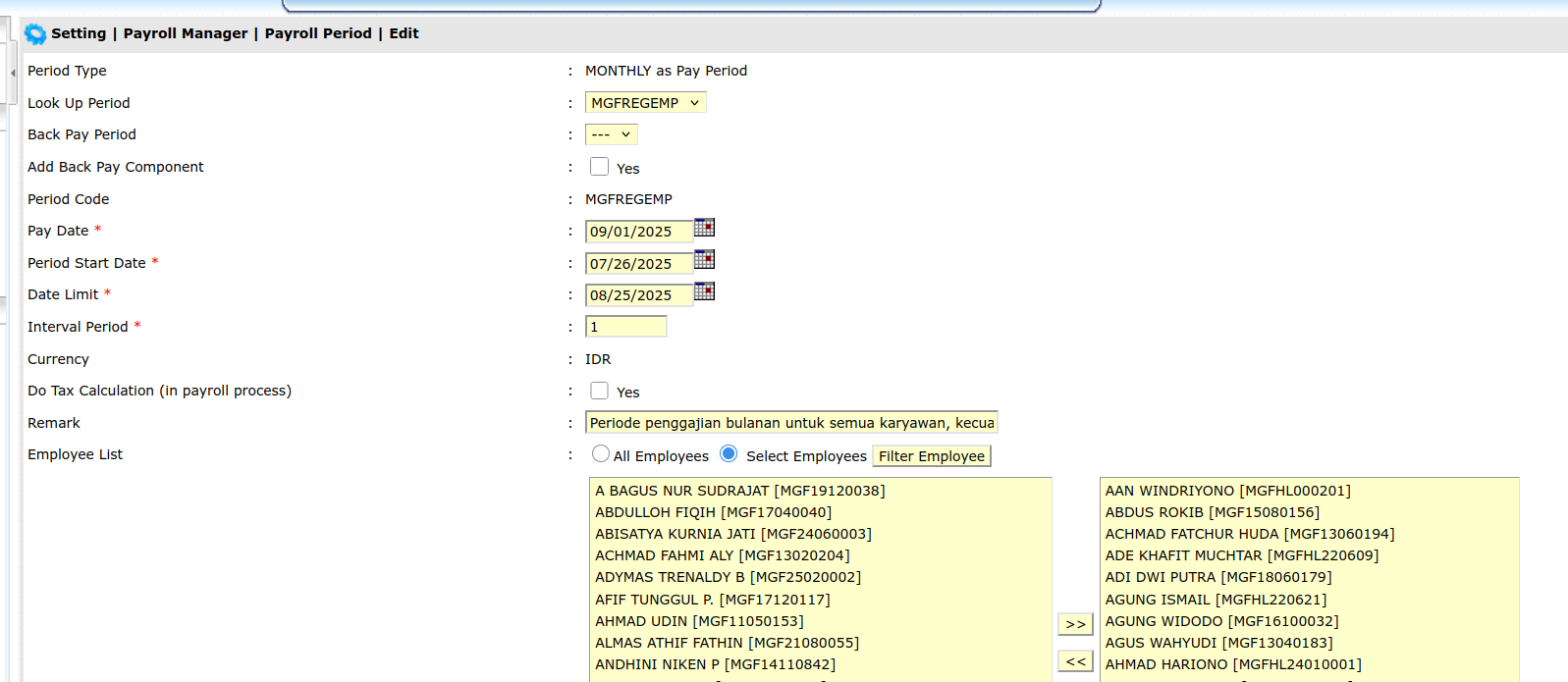The height and width of the screenshot is (682, 1568).
Task: Expand the Back Pay Period dropdown
Action: (611, 134)
